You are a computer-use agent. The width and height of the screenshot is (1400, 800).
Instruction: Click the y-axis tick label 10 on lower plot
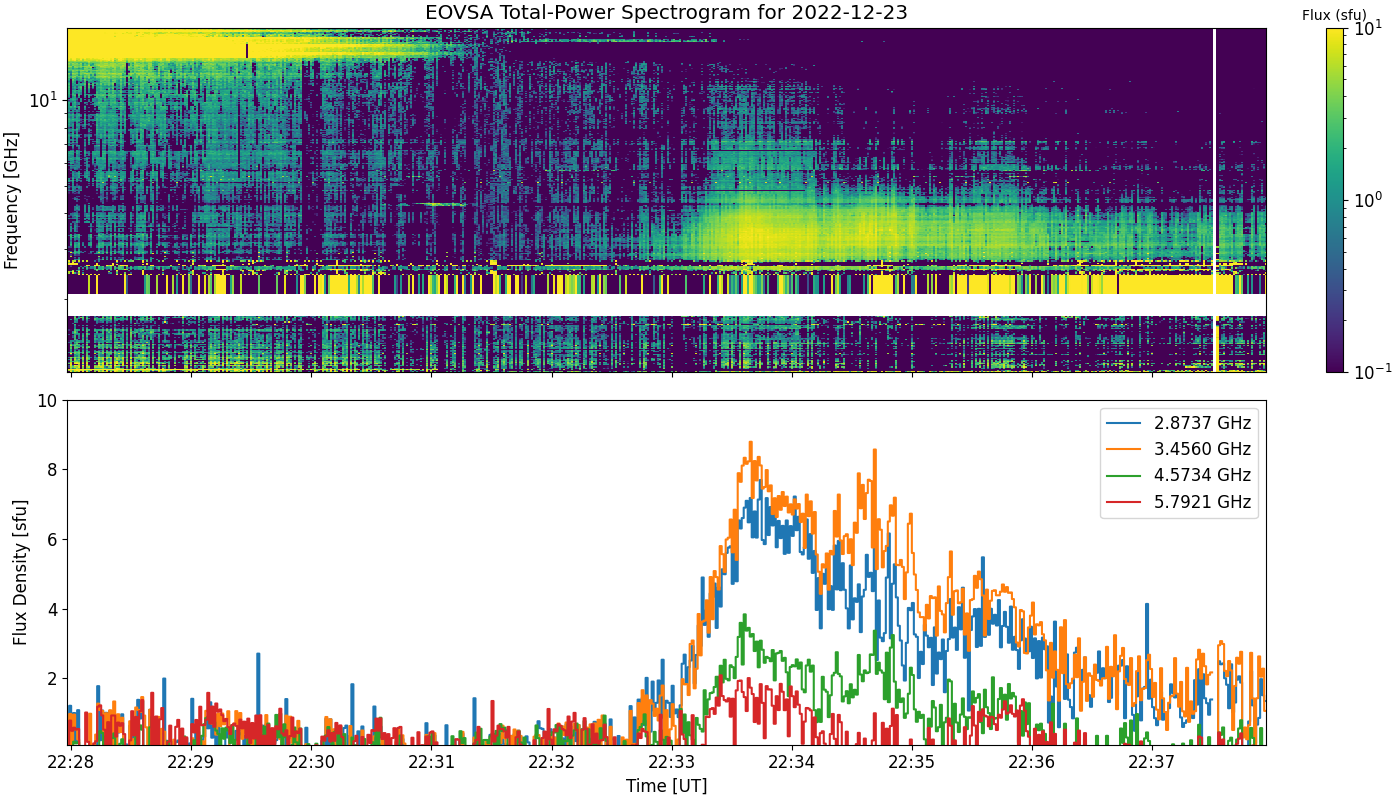coord(50,401)
